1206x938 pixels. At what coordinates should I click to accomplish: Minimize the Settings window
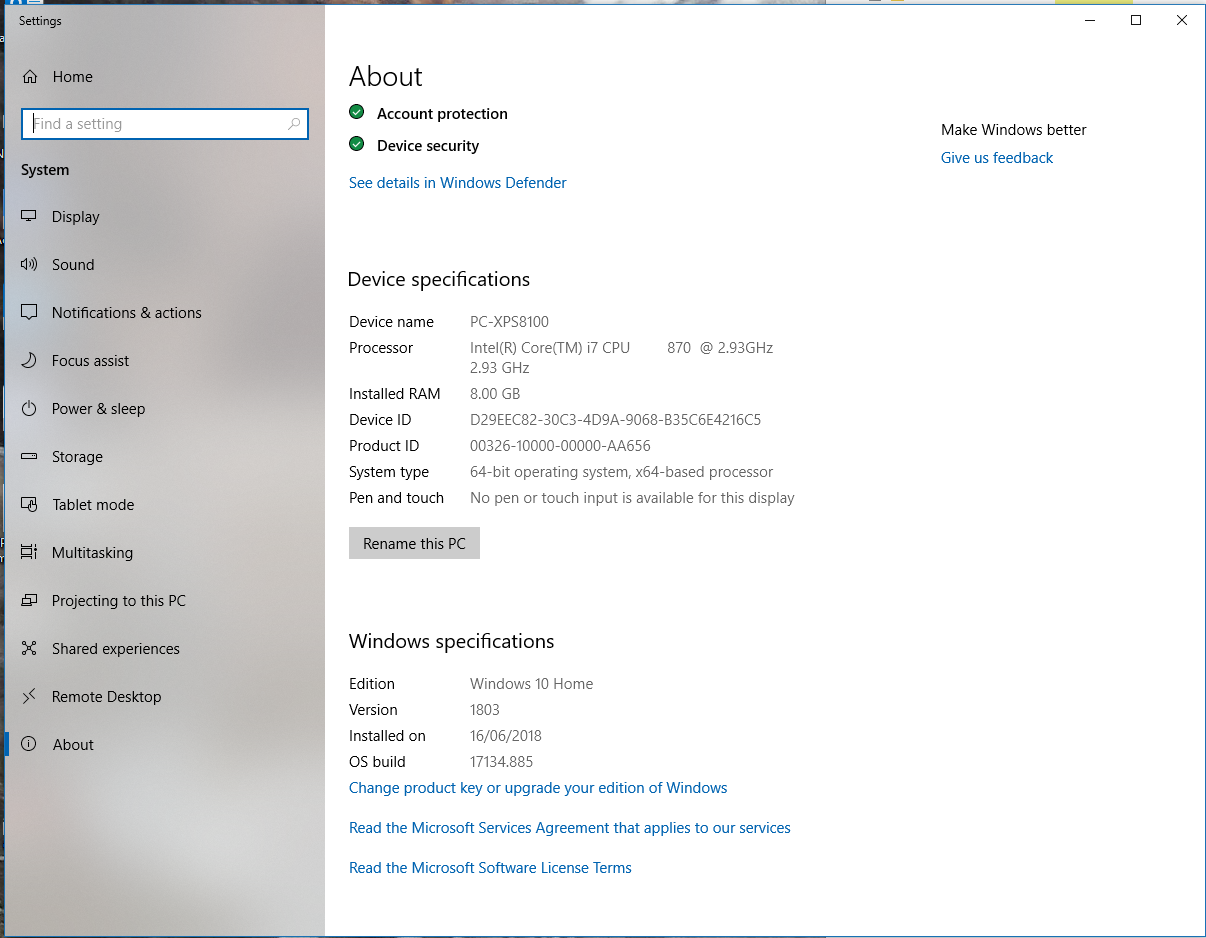1090,20
